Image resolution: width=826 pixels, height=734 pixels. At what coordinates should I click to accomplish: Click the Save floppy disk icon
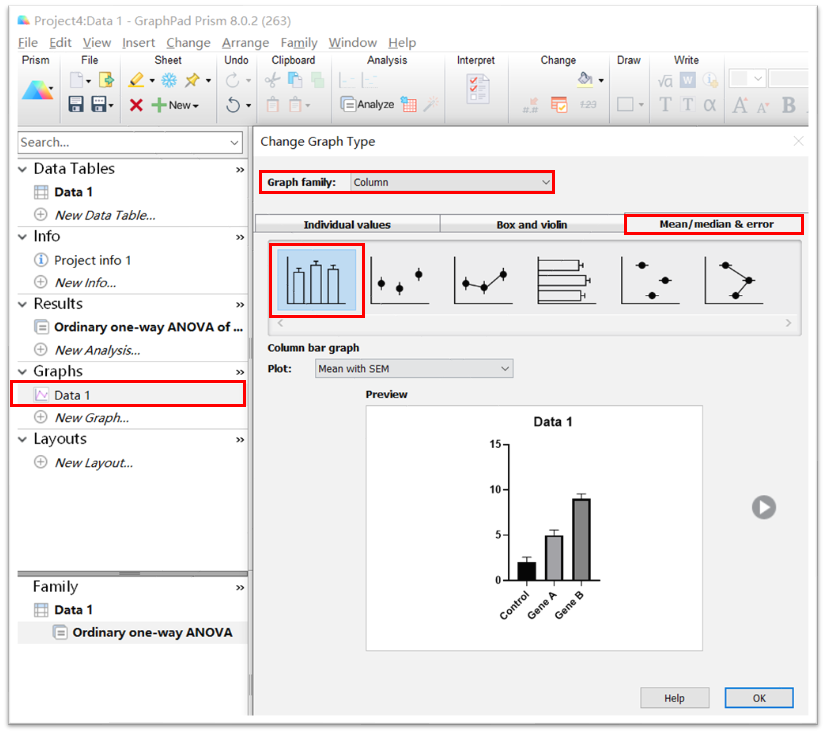click(76, 104)
